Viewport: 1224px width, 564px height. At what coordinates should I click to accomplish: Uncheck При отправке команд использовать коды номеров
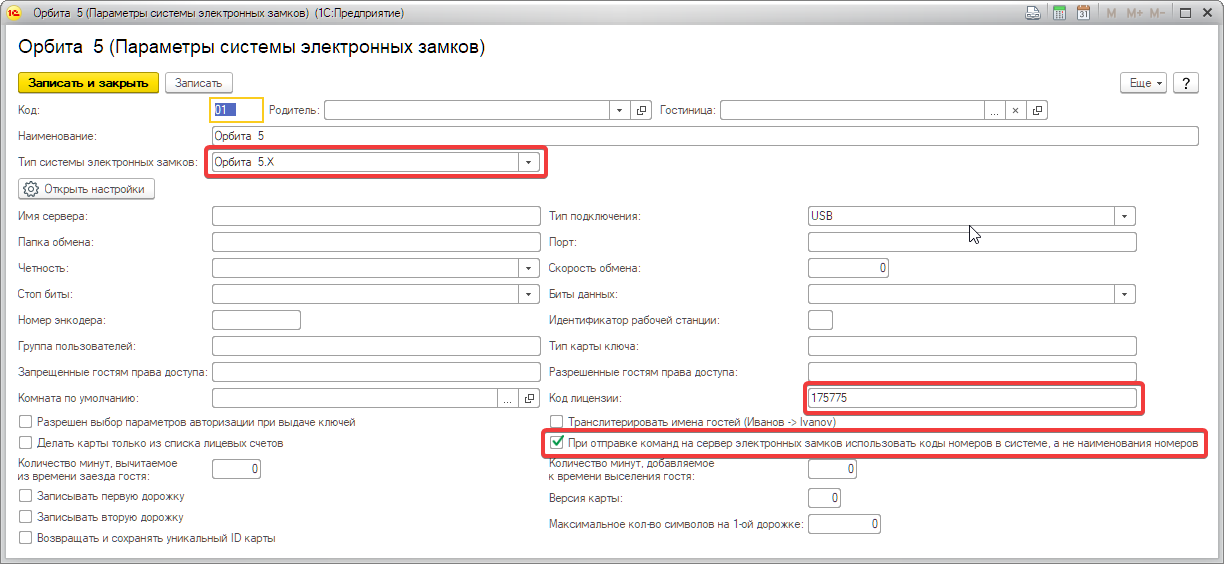[557, 442]
